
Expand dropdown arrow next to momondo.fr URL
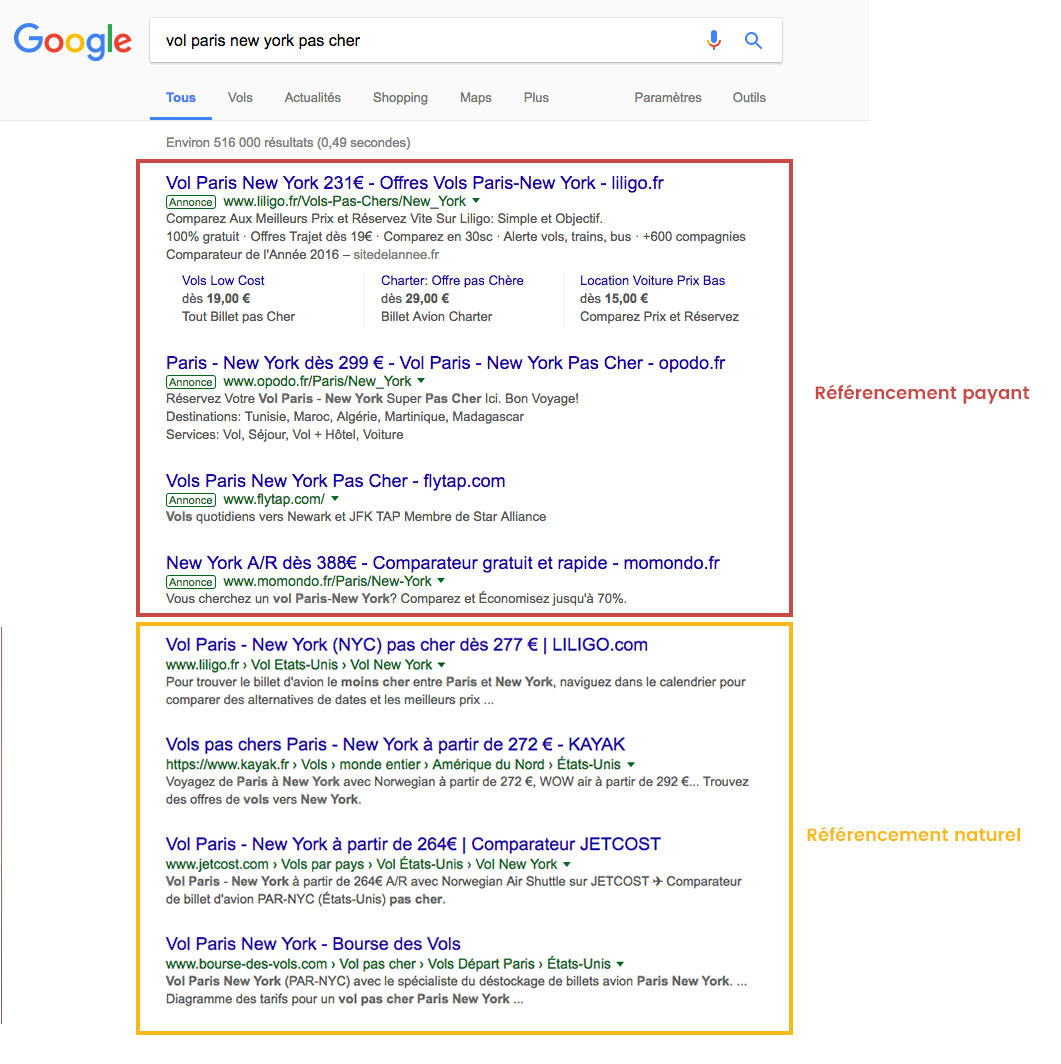pos(442,581)
